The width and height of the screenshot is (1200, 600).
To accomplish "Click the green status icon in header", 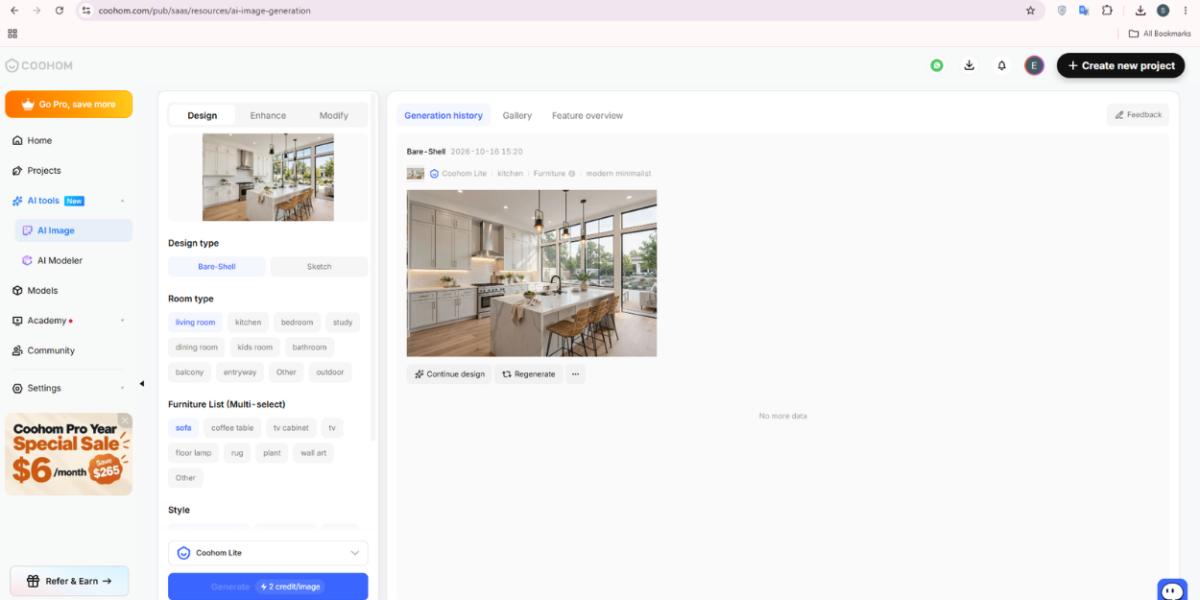I will [x=937, y=66].
